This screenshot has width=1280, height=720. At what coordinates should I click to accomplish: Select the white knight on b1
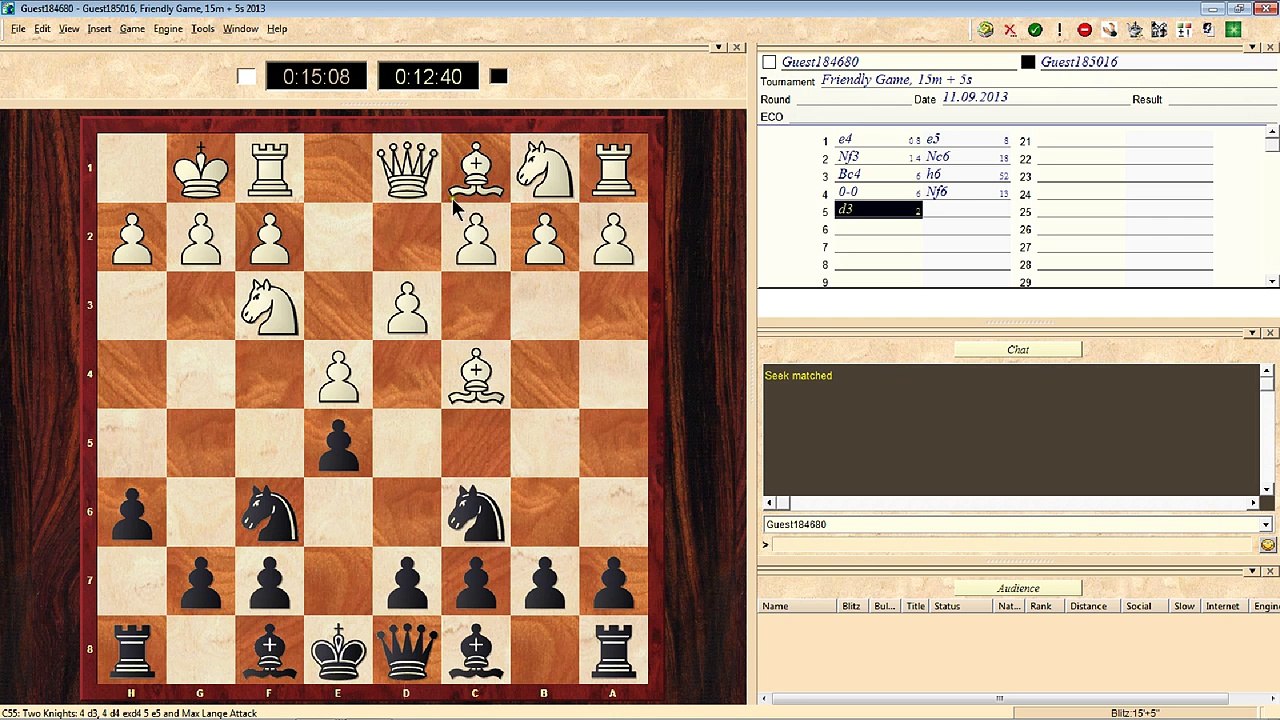pyautogui.click(x=545, y=168)
